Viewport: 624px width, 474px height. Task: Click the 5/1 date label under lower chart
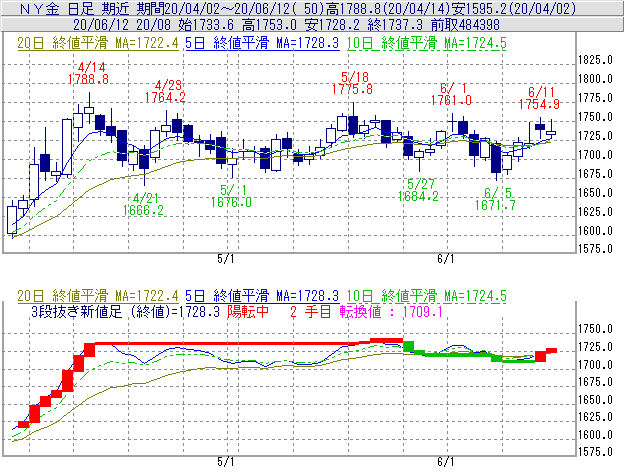click(226, 462)
